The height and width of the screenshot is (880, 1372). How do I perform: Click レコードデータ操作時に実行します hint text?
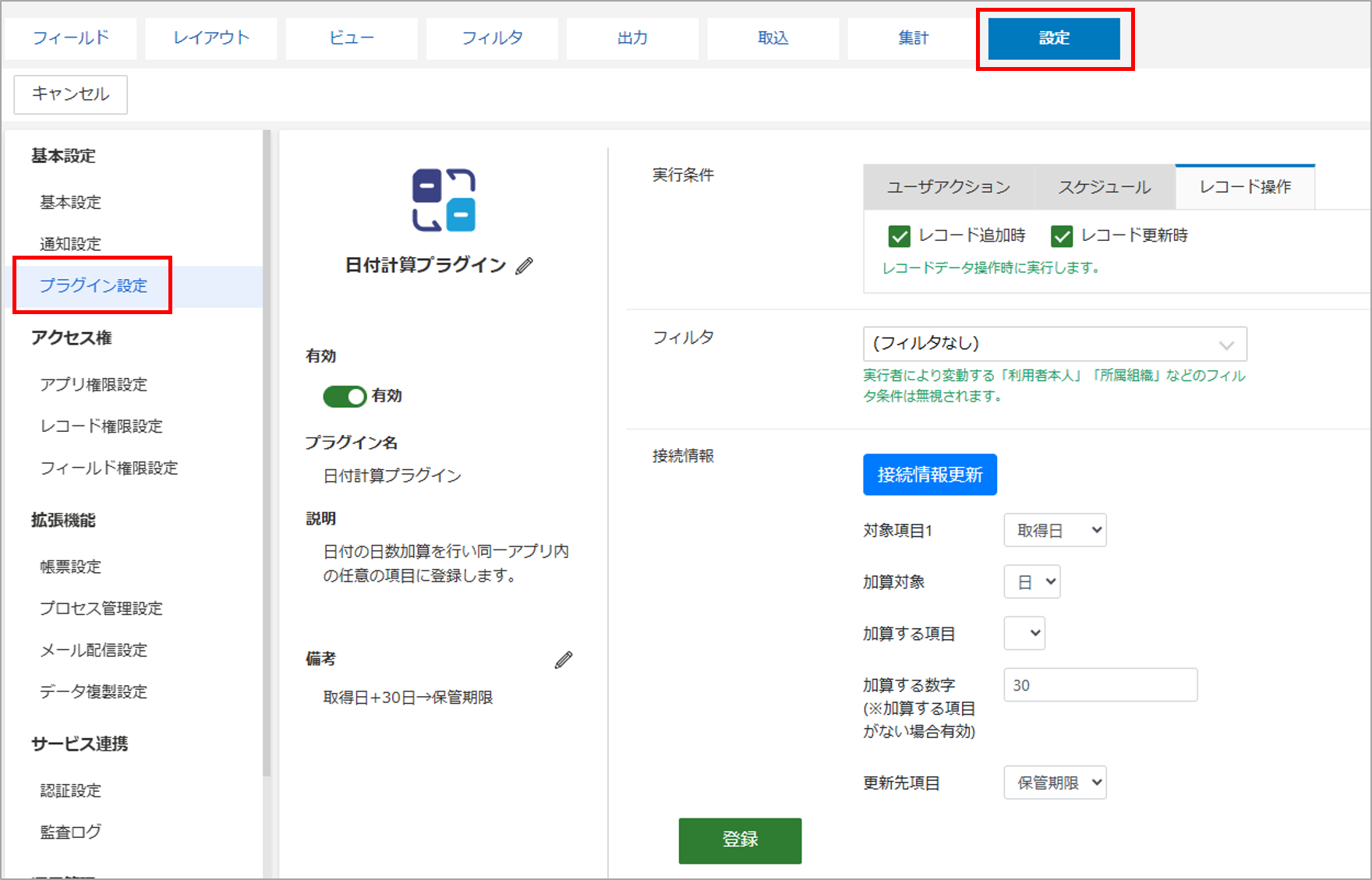click(x=991, y=268)
